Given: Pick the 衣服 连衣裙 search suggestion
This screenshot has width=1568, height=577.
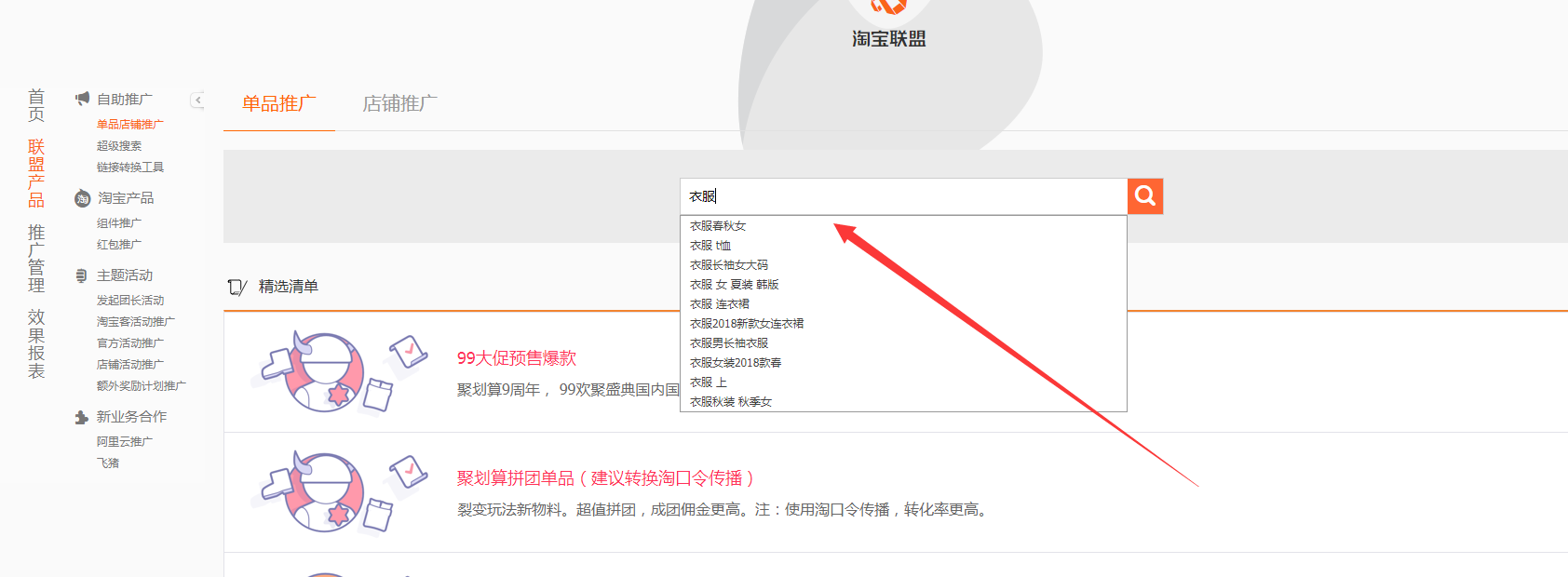Looking at the screenshot, I should click(x=719, y=304).
